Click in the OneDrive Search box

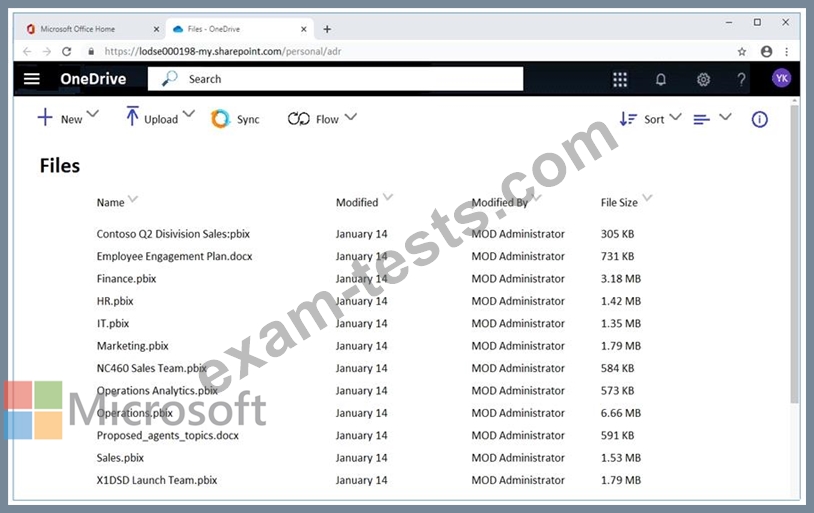pos(335,79)
